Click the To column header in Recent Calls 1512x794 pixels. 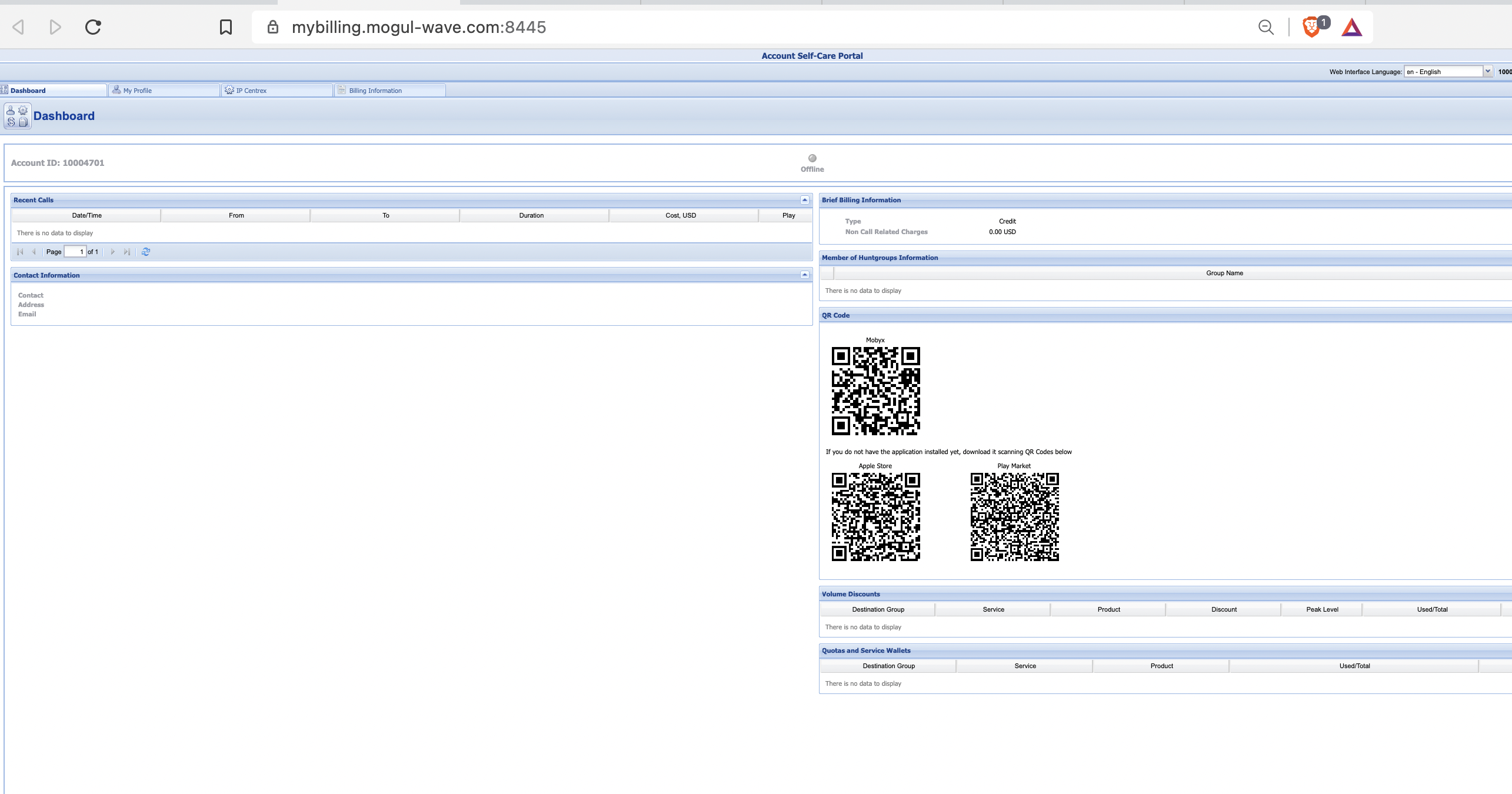point(385,215)
